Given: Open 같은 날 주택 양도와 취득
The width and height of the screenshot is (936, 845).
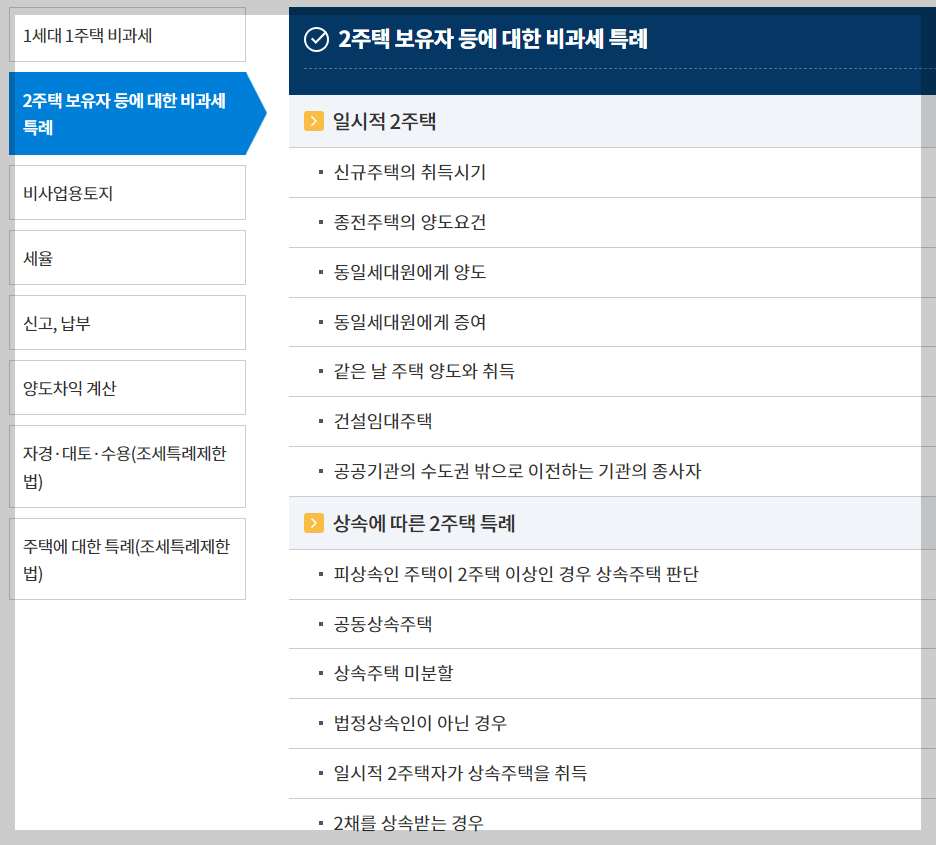Looking at the screenshot, I should [x=424, y=371].
